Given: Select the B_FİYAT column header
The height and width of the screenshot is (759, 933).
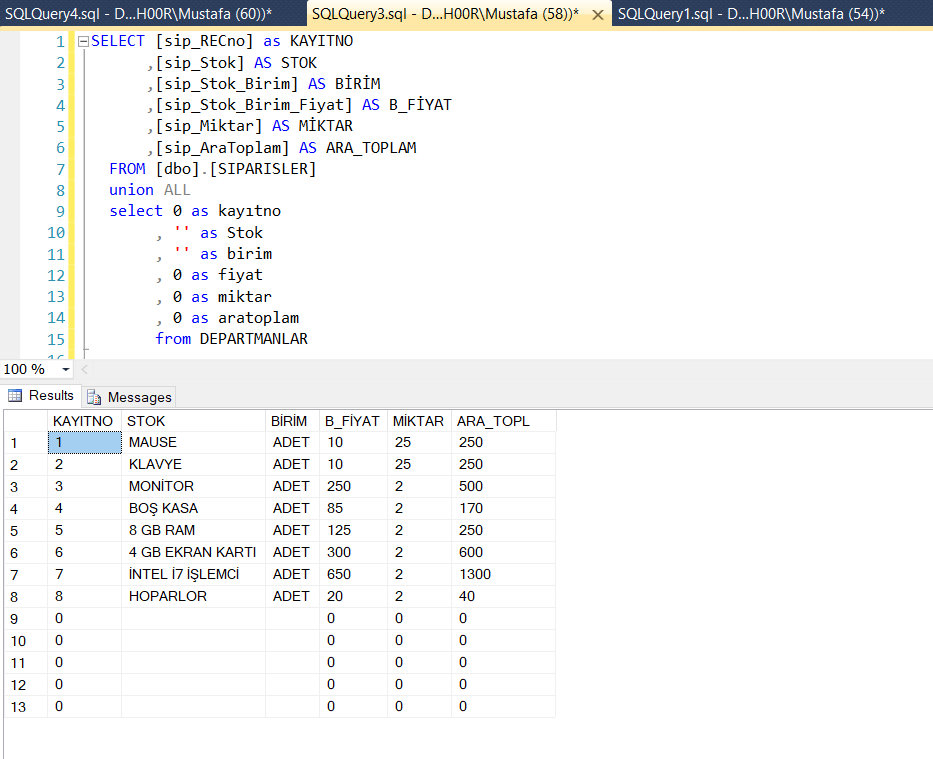Looking at the screenshot, I should 353,420.
